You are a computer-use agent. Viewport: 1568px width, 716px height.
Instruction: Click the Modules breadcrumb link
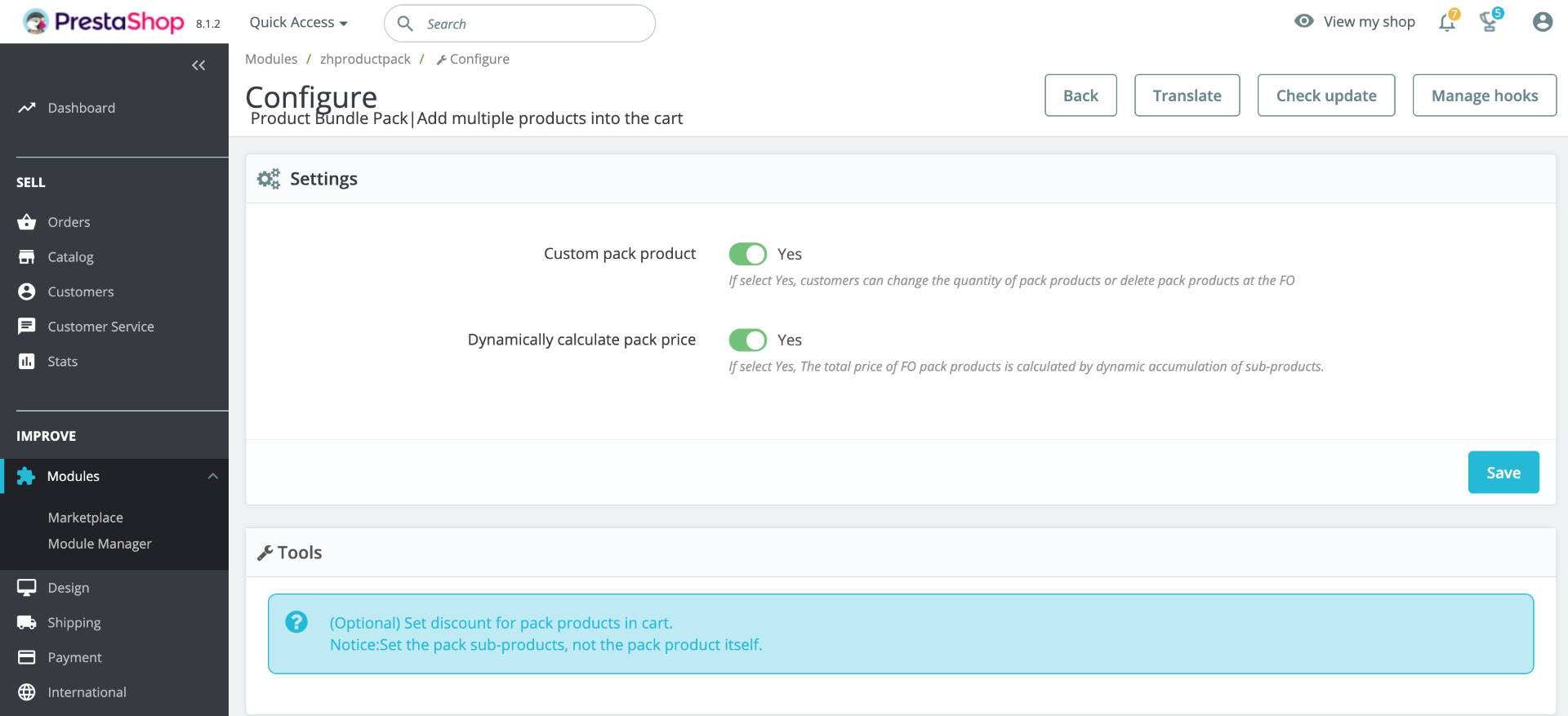(x=271, y=59)
